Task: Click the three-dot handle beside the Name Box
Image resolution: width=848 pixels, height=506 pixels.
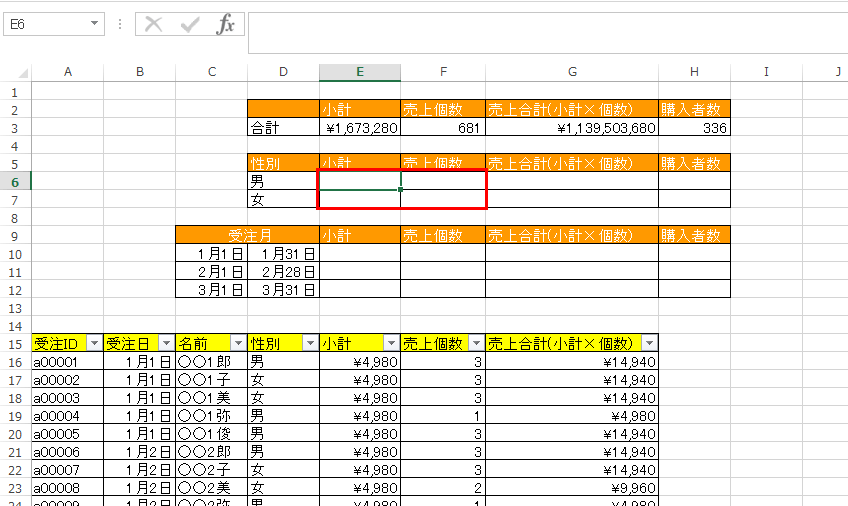Action: (120, 24)
